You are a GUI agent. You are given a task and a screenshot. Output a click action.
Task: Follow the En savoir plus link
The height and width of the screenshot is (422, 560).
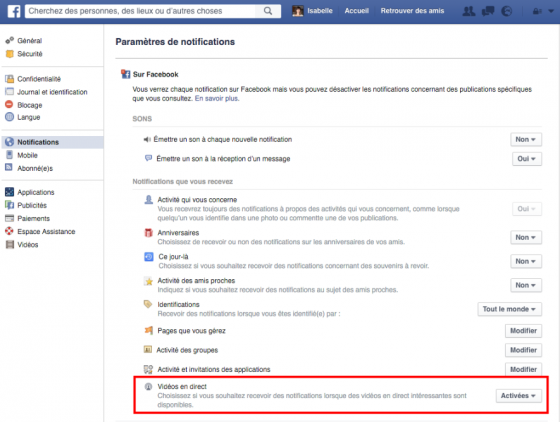point(217,99)
